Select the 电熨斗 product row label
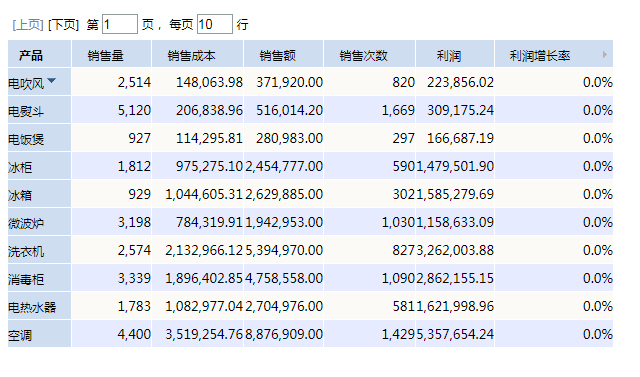 [x=26, y=111]
